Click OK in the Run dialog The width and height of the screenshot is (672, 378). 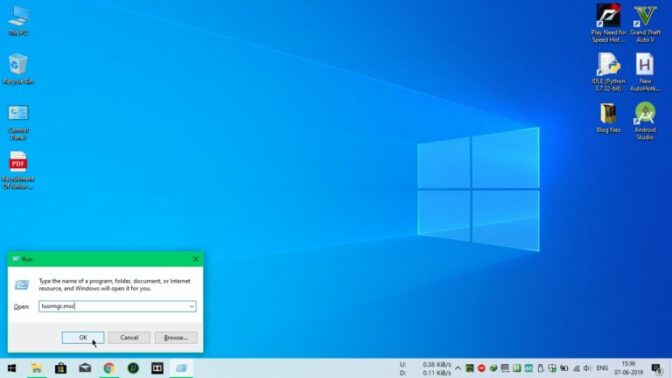click(83, 338)
